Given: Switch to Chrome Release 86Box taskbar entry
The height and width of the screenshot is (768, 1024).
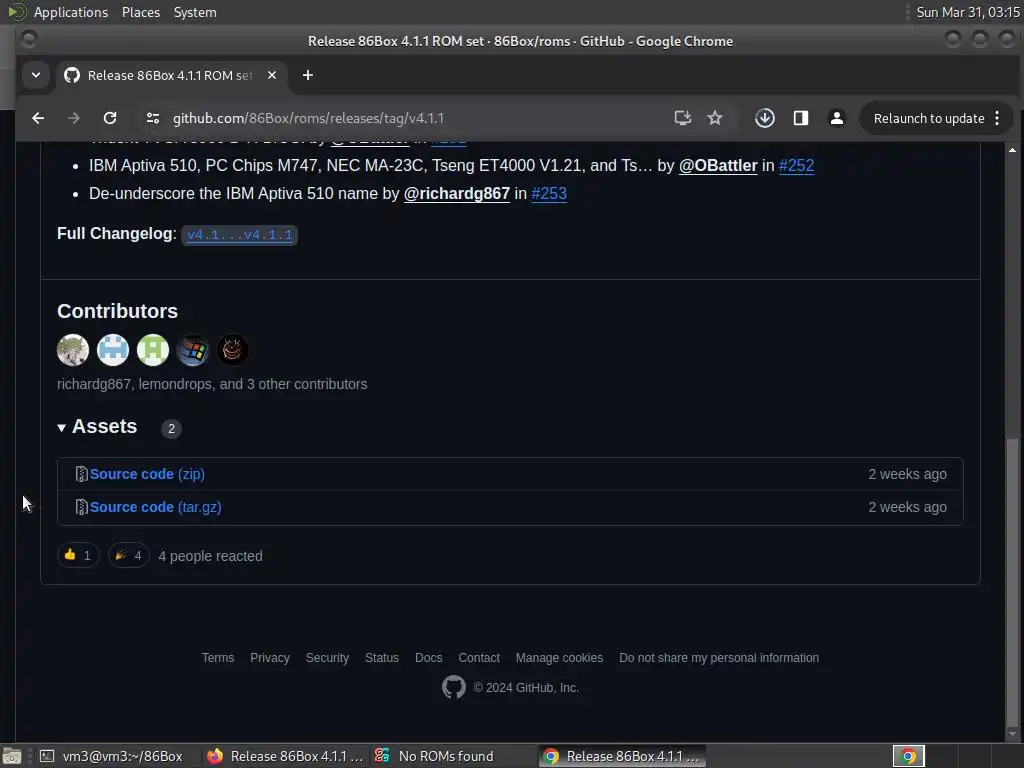Looking at the screenshot, I should [622, 756].
